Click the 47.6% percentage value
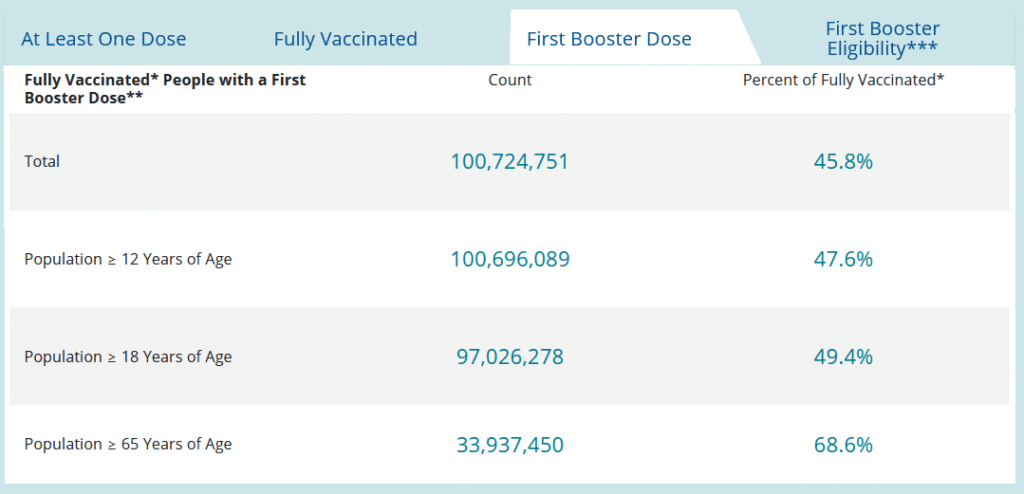The width and height of the screenshot is (1024, 494). pyautogui.click(x=843, y=259)
